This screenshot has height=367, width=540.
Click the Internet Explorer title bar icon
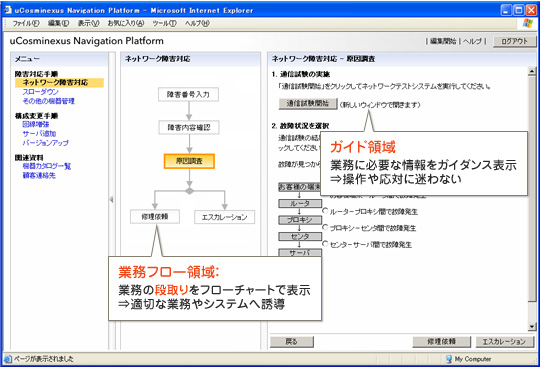point(8,10)
